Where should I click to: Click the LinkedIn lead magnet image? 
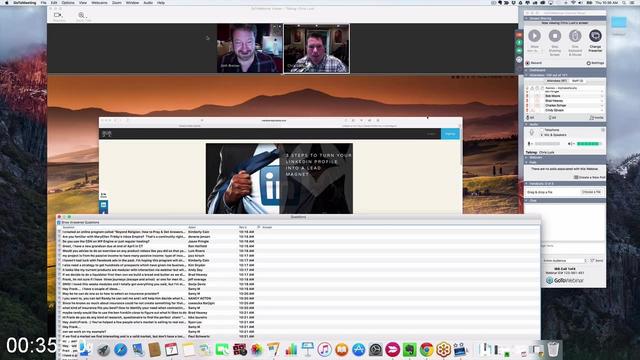click(279, 178)
